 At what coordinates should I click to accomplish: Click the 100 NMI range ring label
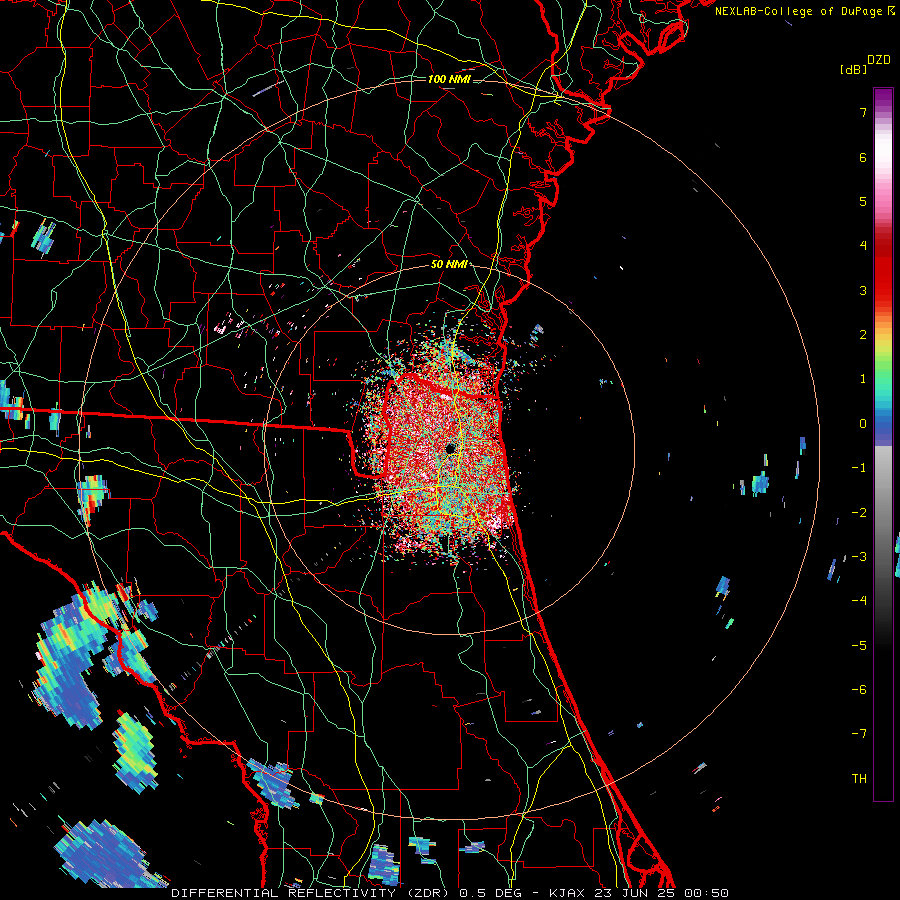[x=449, y=79]
